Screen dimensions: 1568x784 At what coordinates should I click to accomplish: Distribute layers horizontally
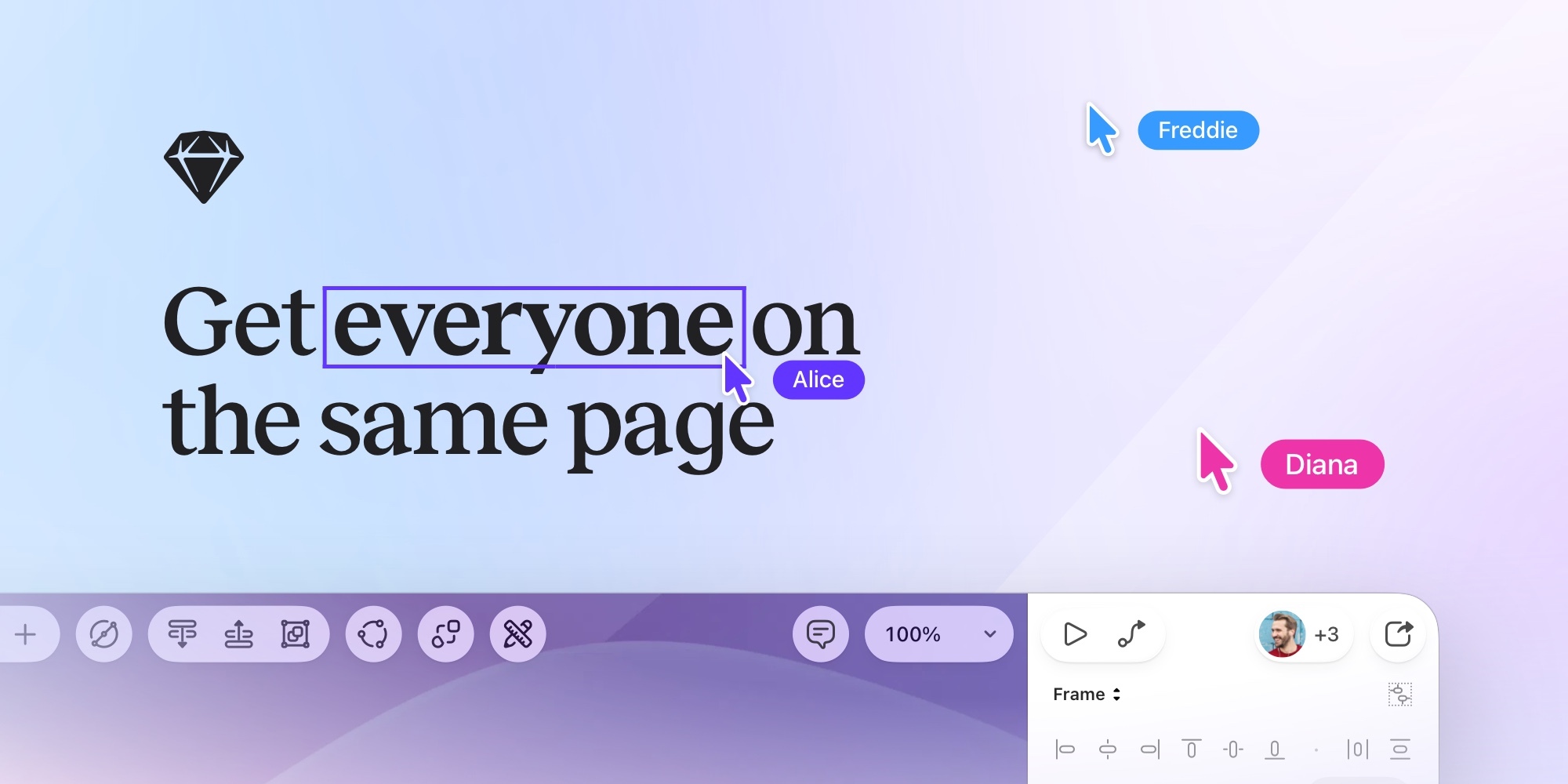point(1358,750)
